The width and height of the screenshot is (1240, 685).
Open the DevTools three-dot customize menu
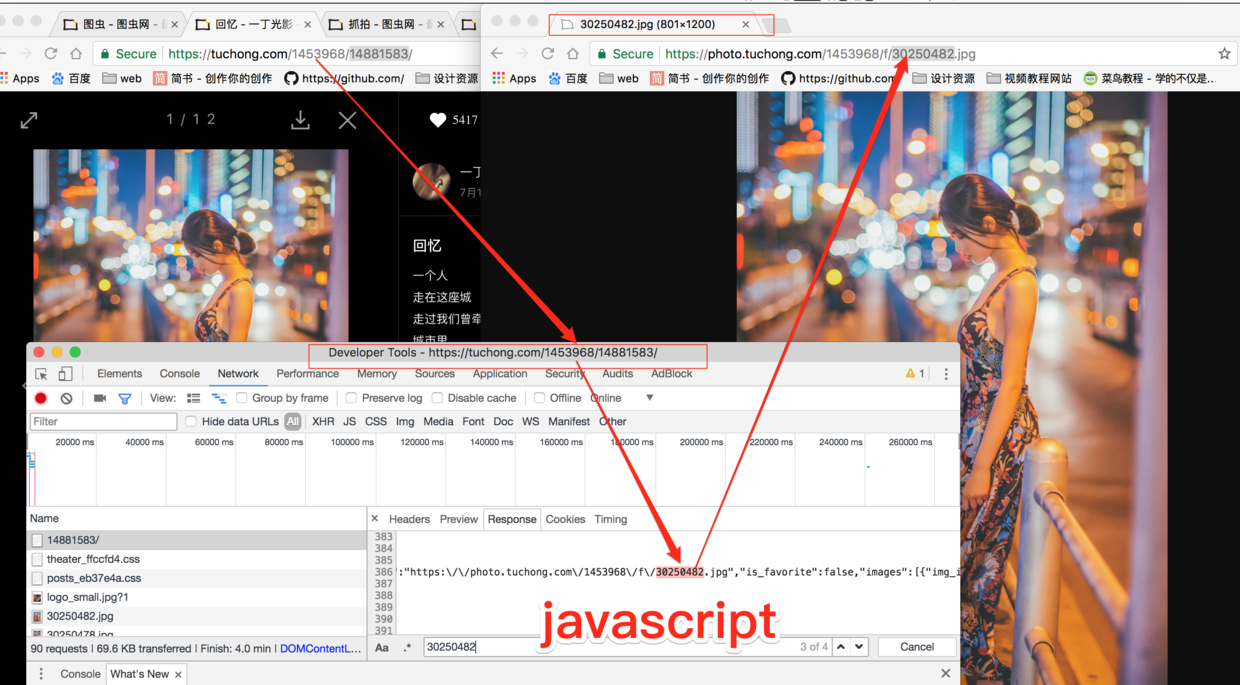click(946, 374)
